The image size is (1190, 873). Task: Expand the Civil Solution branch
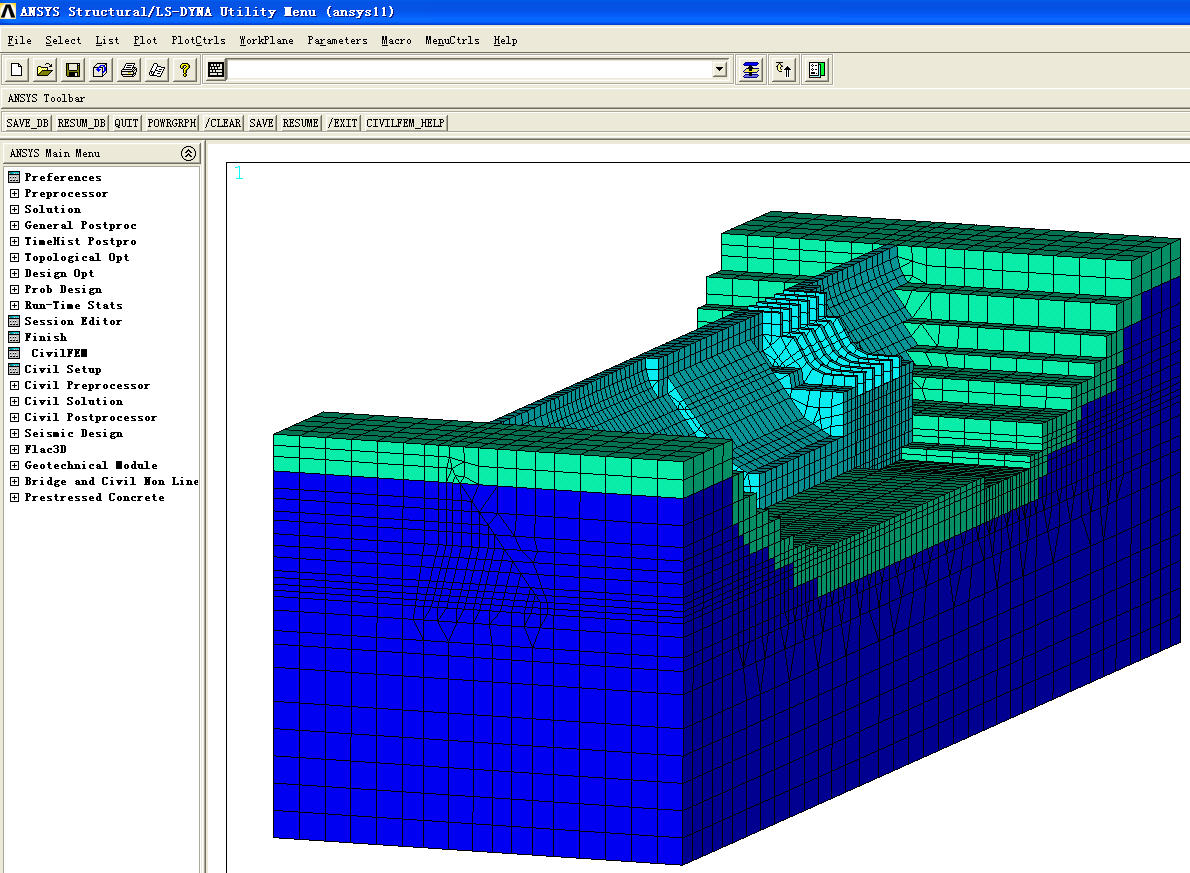tap(14, 402)
